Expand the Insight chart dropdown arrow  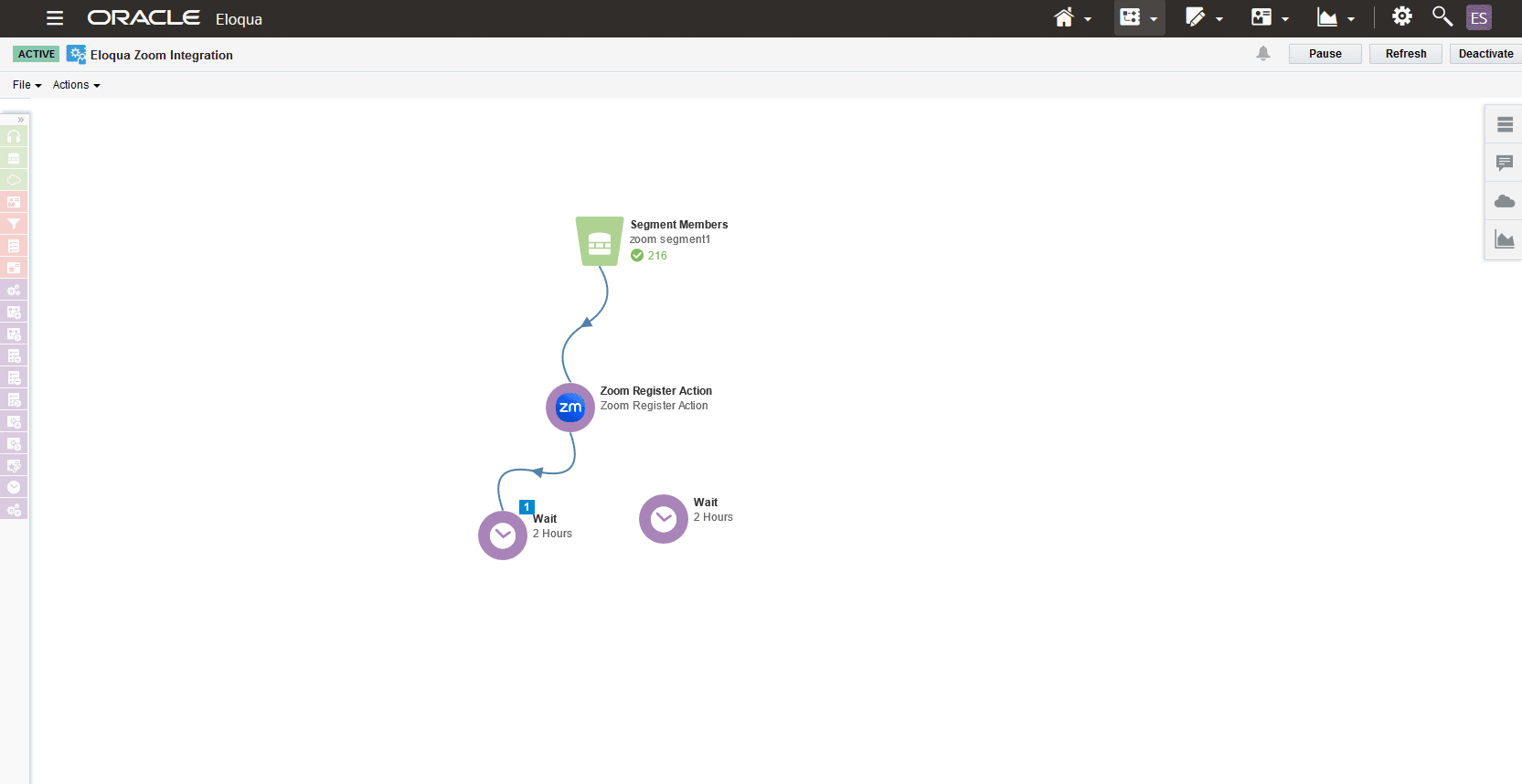(1351, 19)
